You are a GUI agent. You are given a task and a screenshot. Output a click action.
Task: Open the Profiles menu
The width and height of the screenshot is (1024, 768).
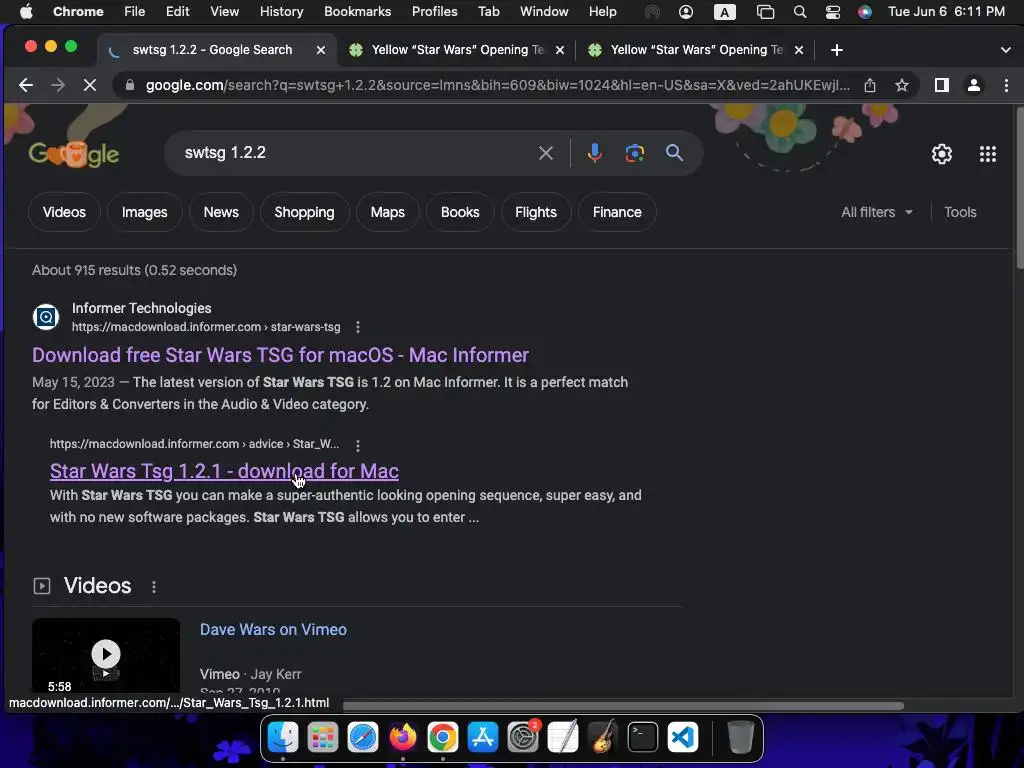pos(434,11)
